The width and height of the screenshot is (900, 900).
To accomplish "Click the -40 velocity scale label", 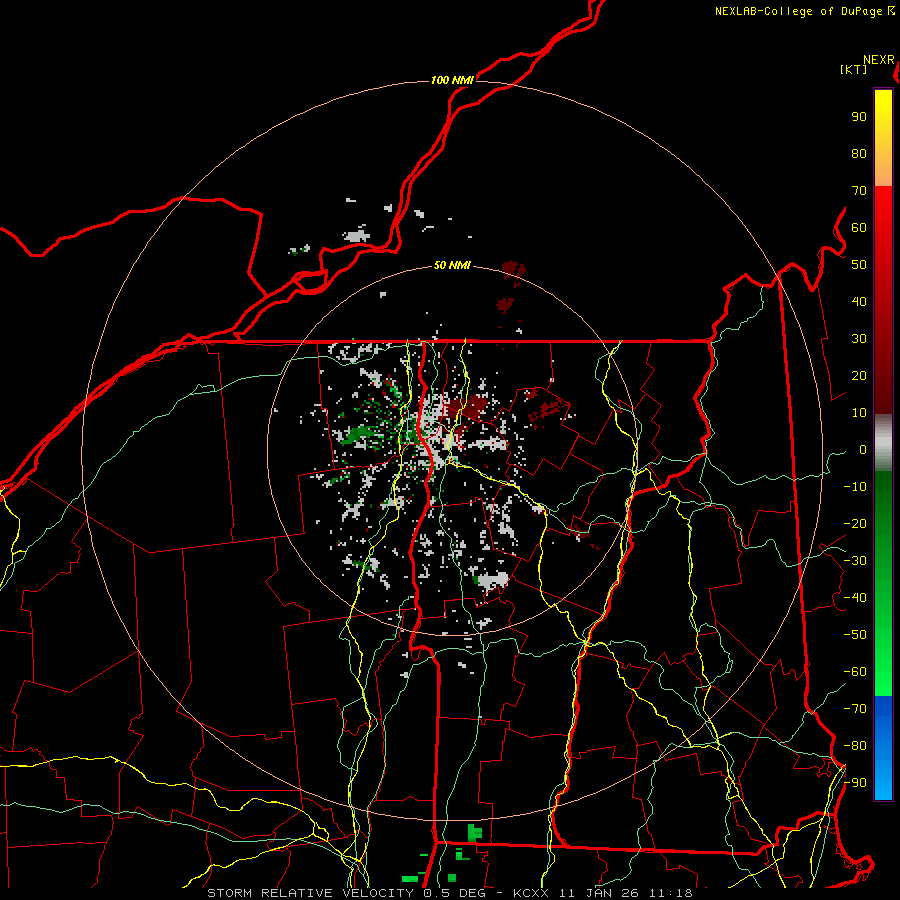I will (855, 598).
